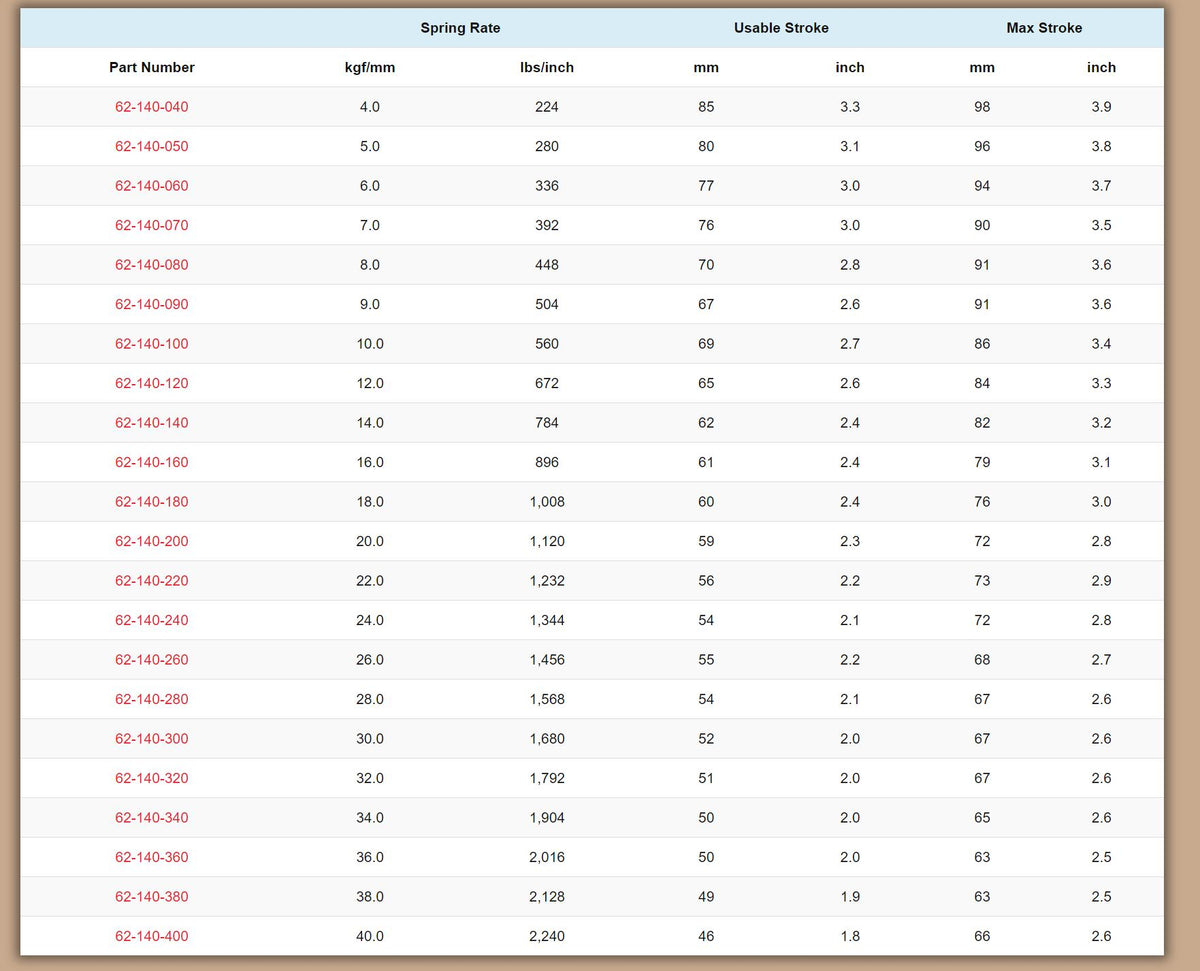Click the 62-140-050 part link
1200x971 pixels.
click(151, 146)
